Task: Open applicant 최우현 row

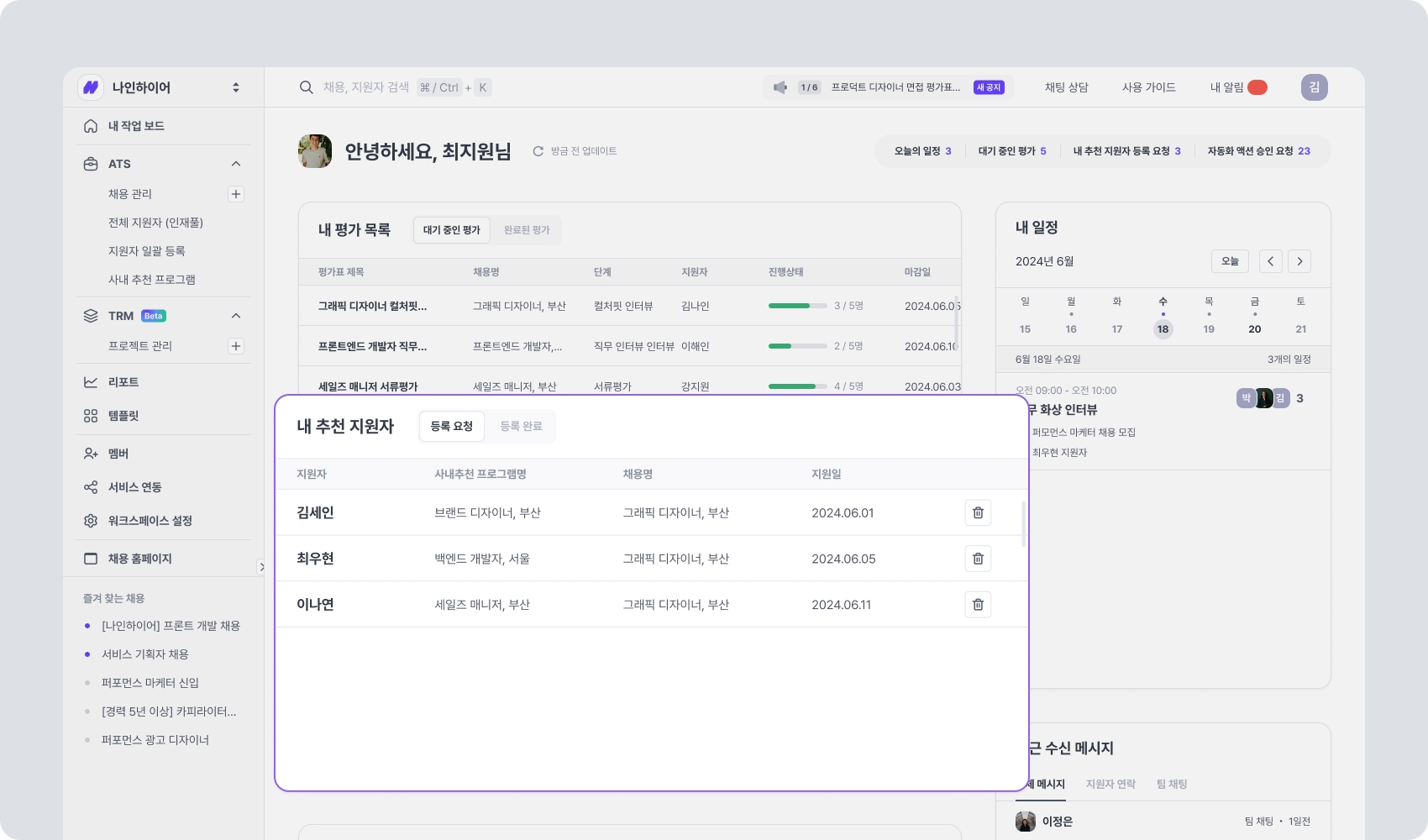Action: 652,559
